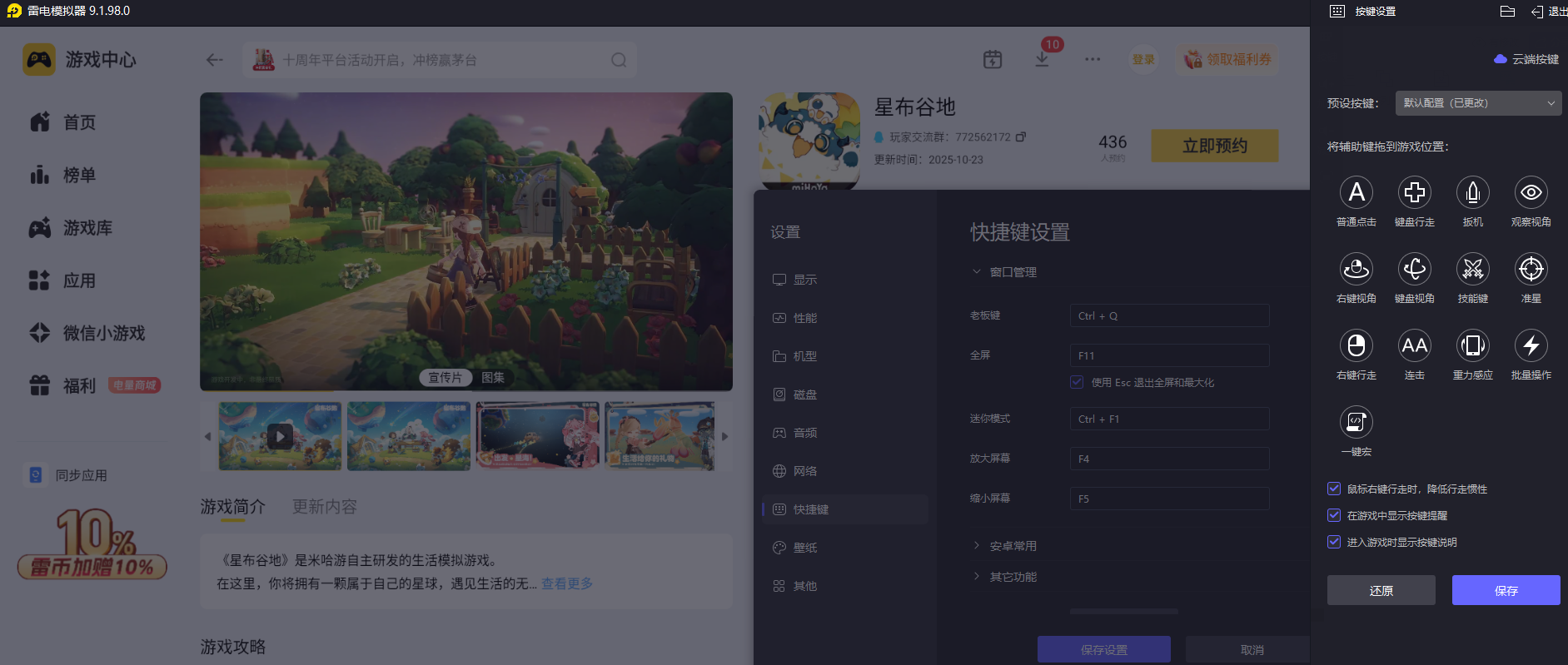This screenshot has height=665, width=1568.
Task: Toggle 使用 Esc 退出全屏和最大化 checkbox
Action: click(1077, 382)
